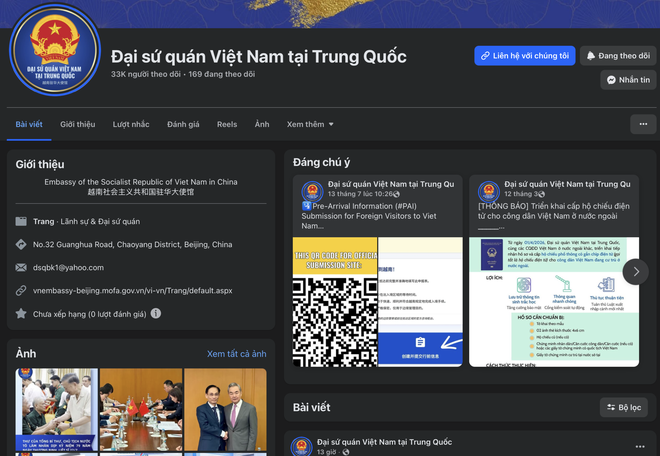Click the 13 giờ post timestamp
Viewport: 660px width, 456px height.
coord(326,452)
